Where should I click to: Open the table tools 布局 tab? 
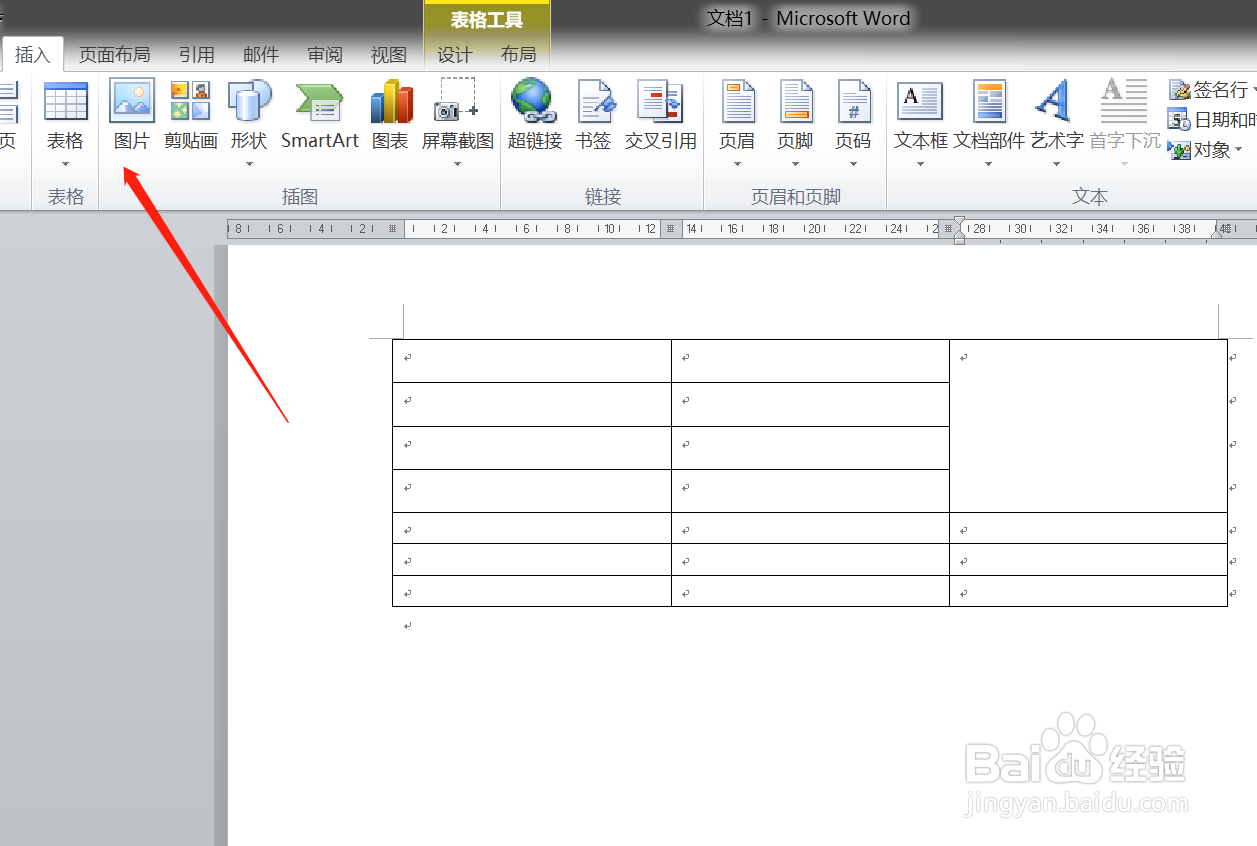tap(518, 54)
